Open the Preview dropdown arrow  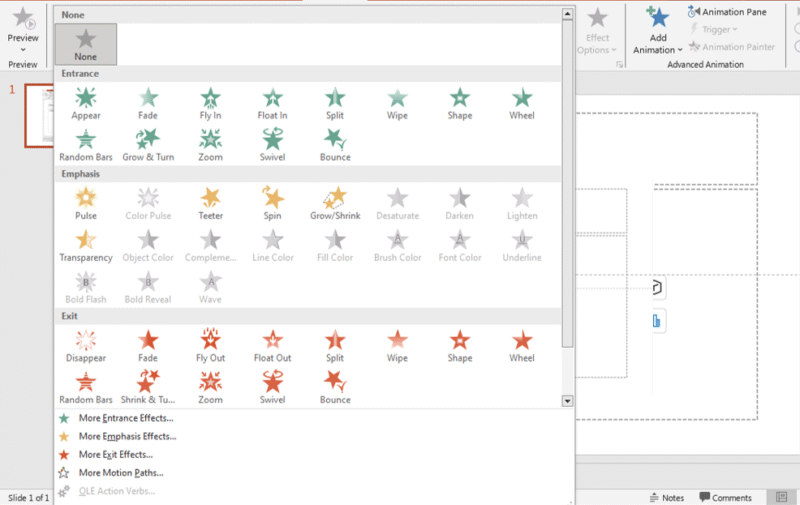tap(22, 49)
